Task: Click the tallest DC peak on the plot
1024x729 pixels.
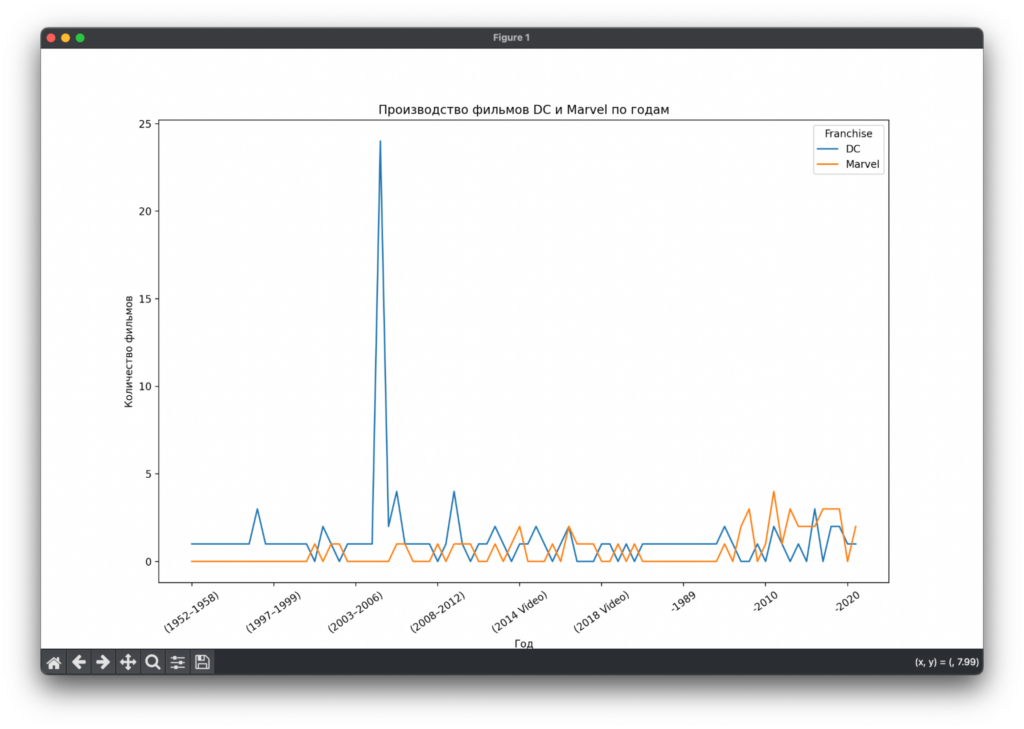Action: coord(380,142)
